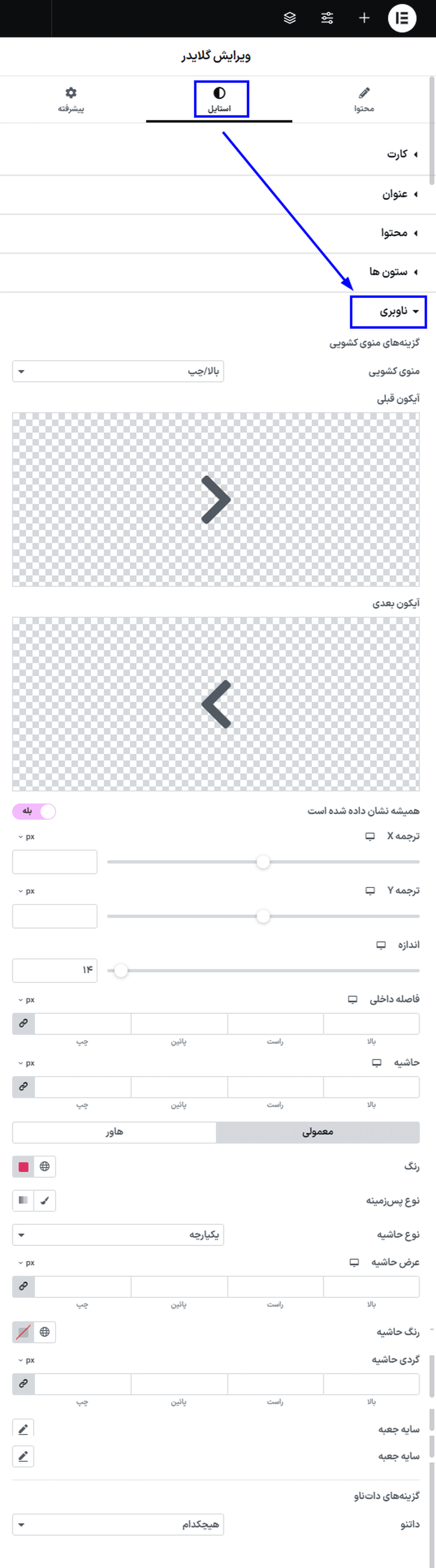The width and height of the screenshot is (436, 1568).
Task: Edit the first سایه جعبه pencil icon
Action: [x=23, y=1429]
